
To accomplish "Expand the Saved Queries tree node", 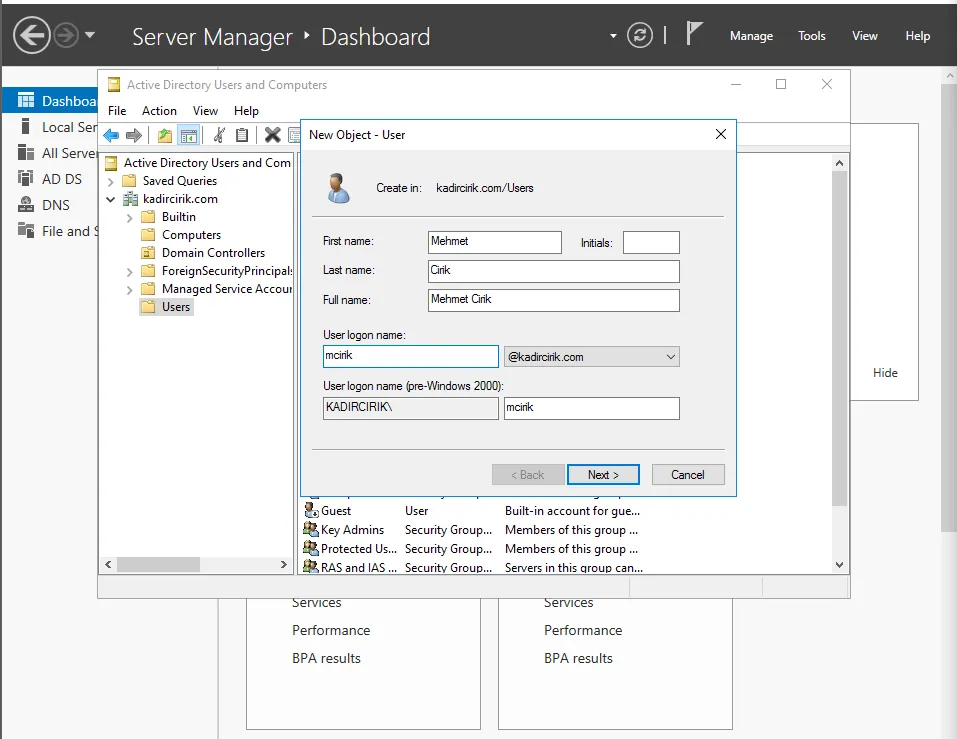I will coord(110,181).
